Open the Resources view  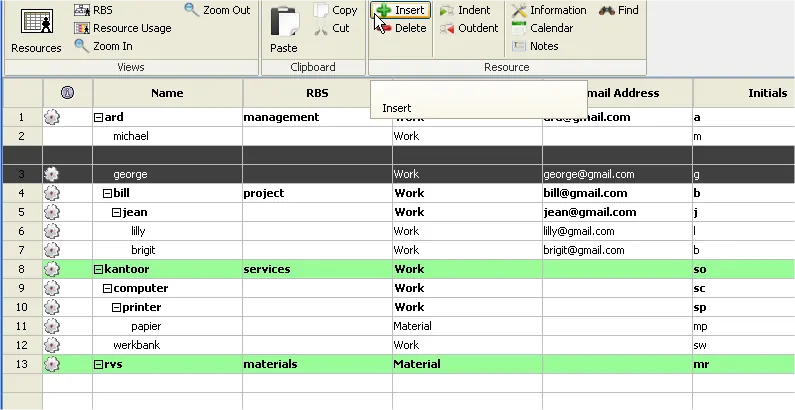(x=37, y=30)
